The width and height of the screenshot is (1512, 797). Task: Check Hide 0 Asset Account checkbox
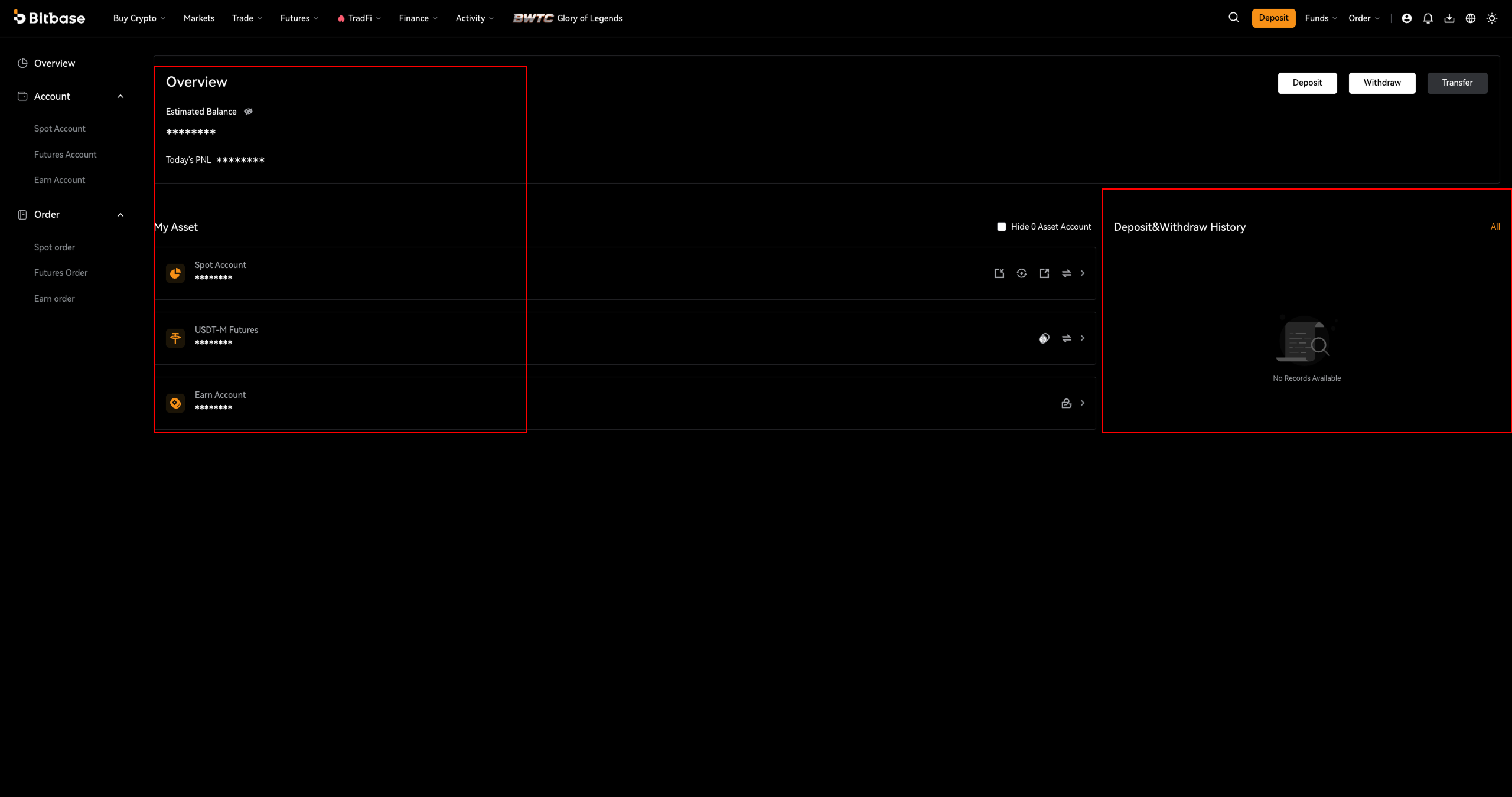(x=1002, y=227)
